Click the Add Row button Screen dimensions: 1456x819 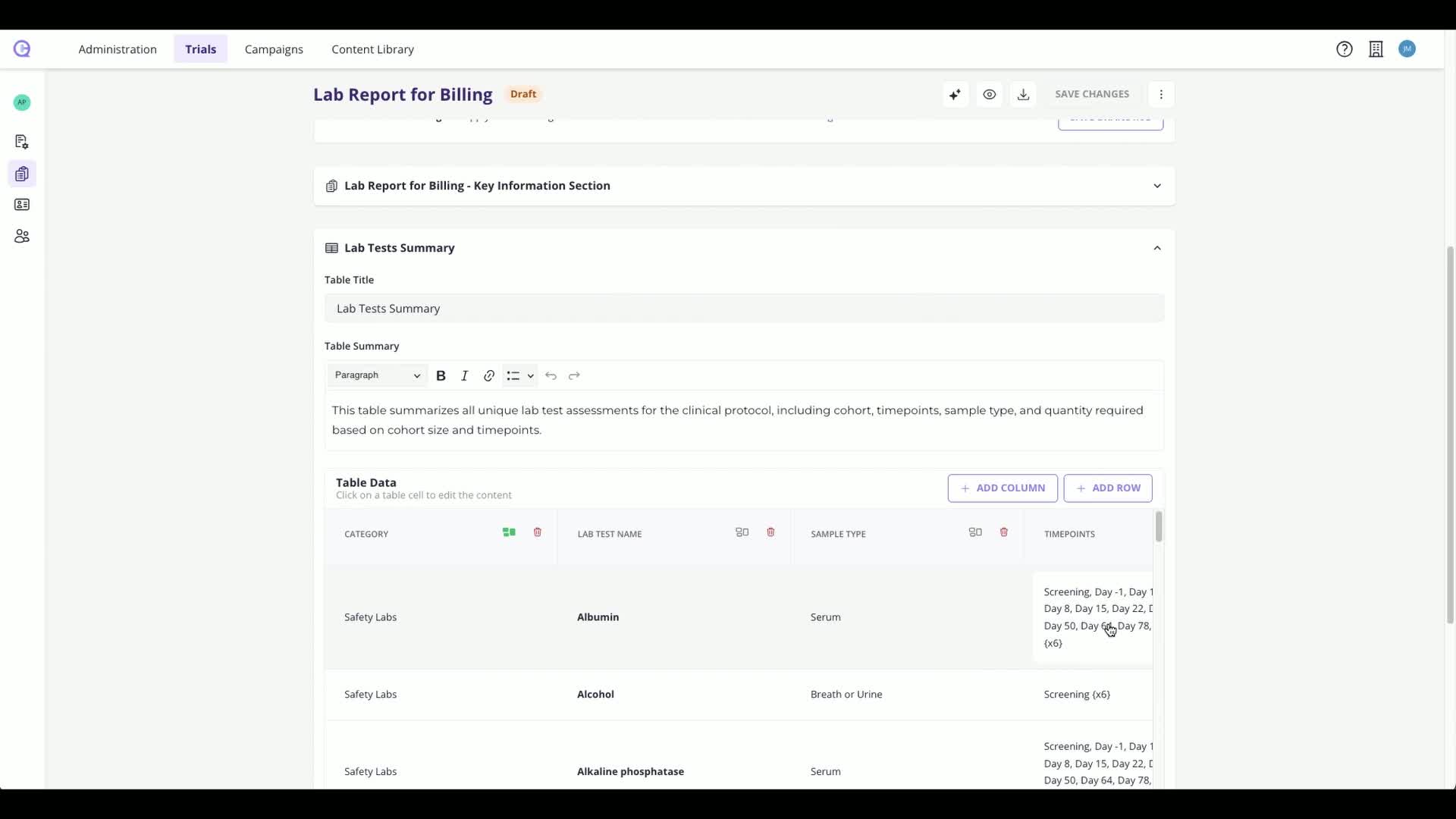1107,488
